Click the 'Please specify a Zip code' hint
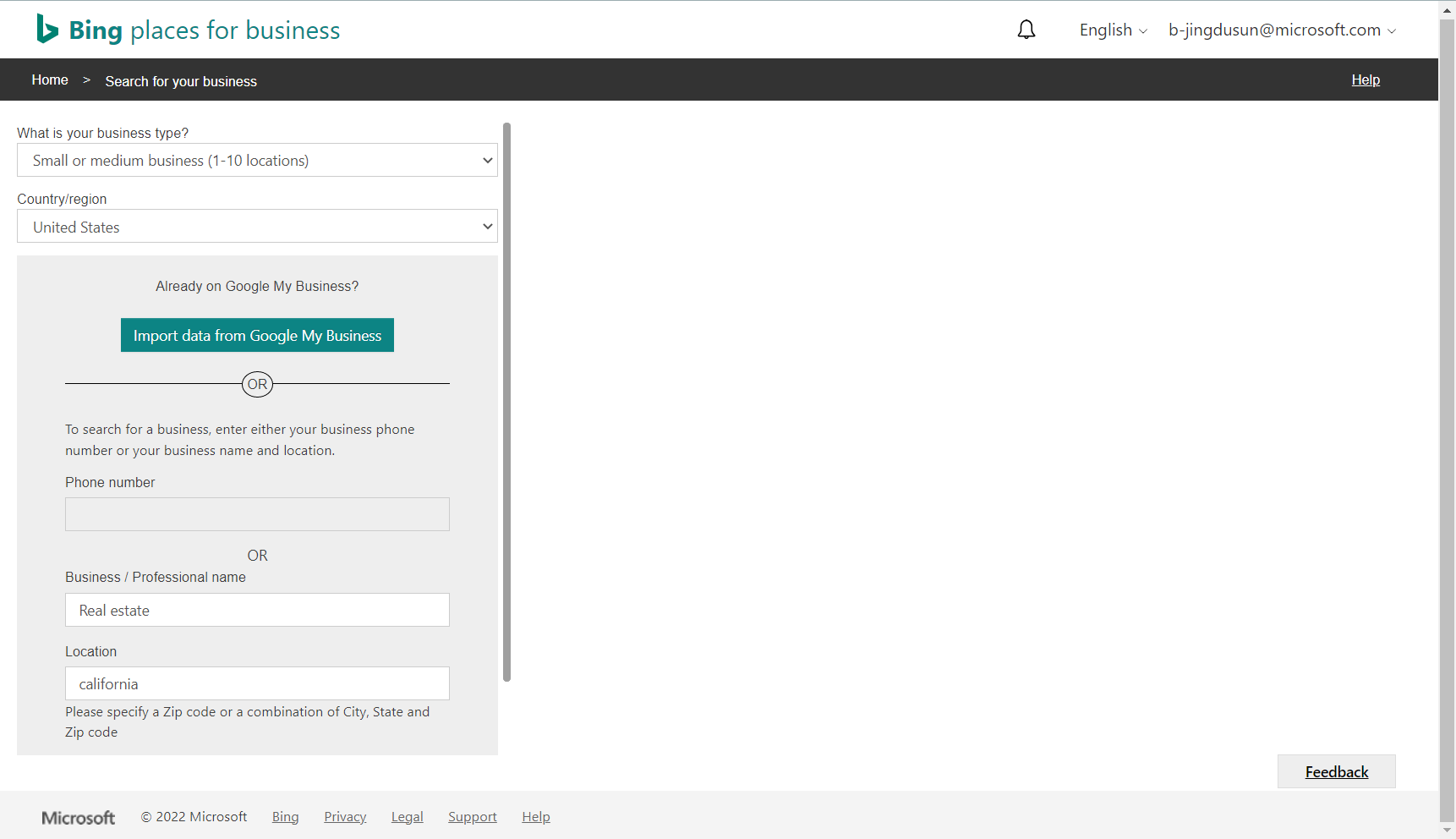Viewport: 1456px width, 839px height. [x=248, y=722]
